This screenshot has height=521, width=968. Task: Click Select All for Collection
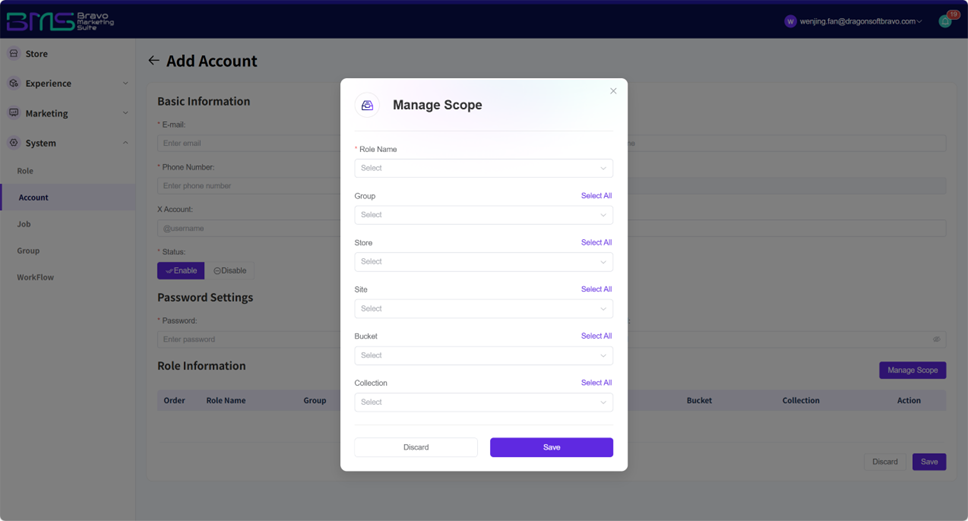point(596,383)
